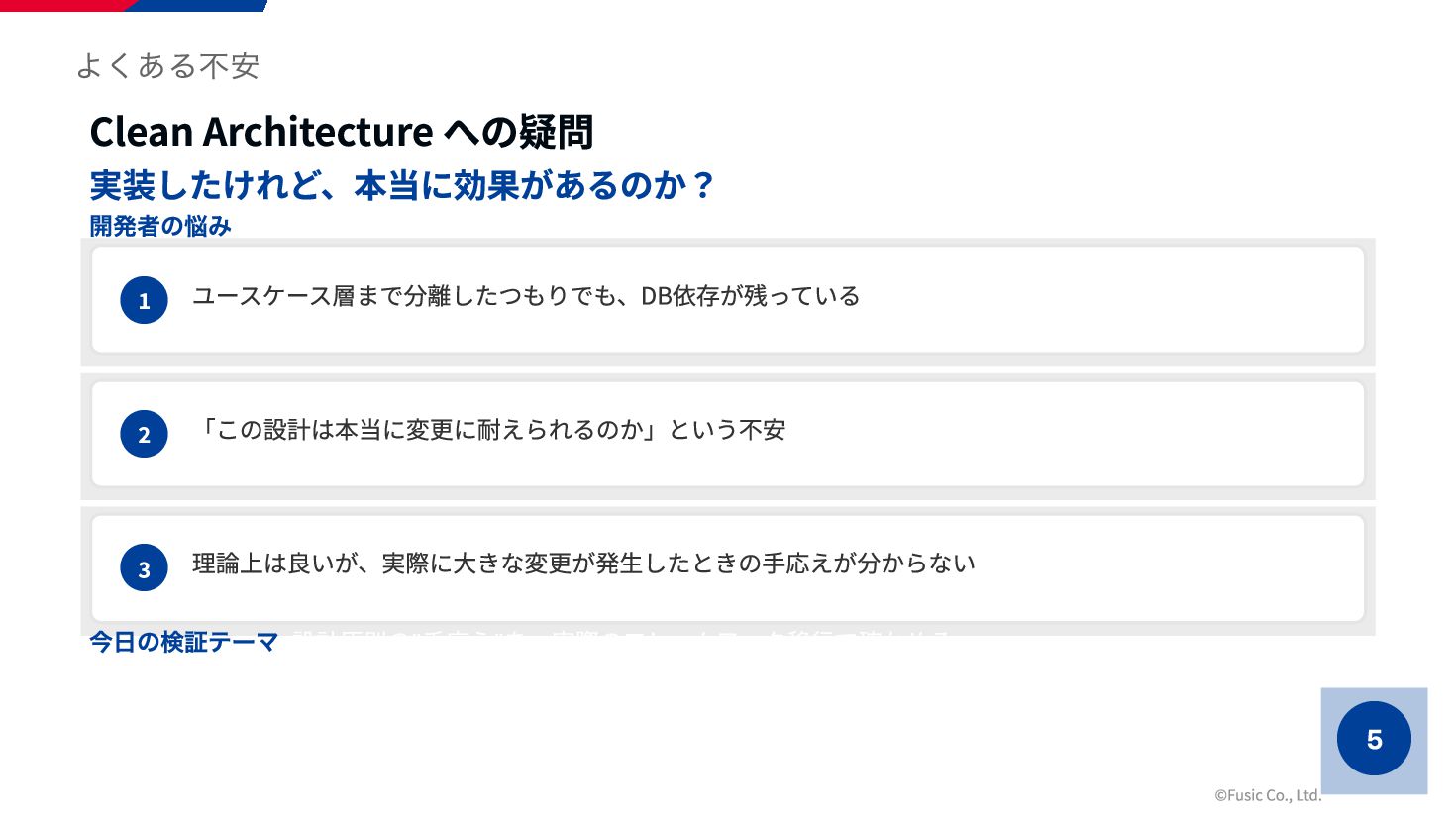Click the number 3 circle badge

coord(144,568)
